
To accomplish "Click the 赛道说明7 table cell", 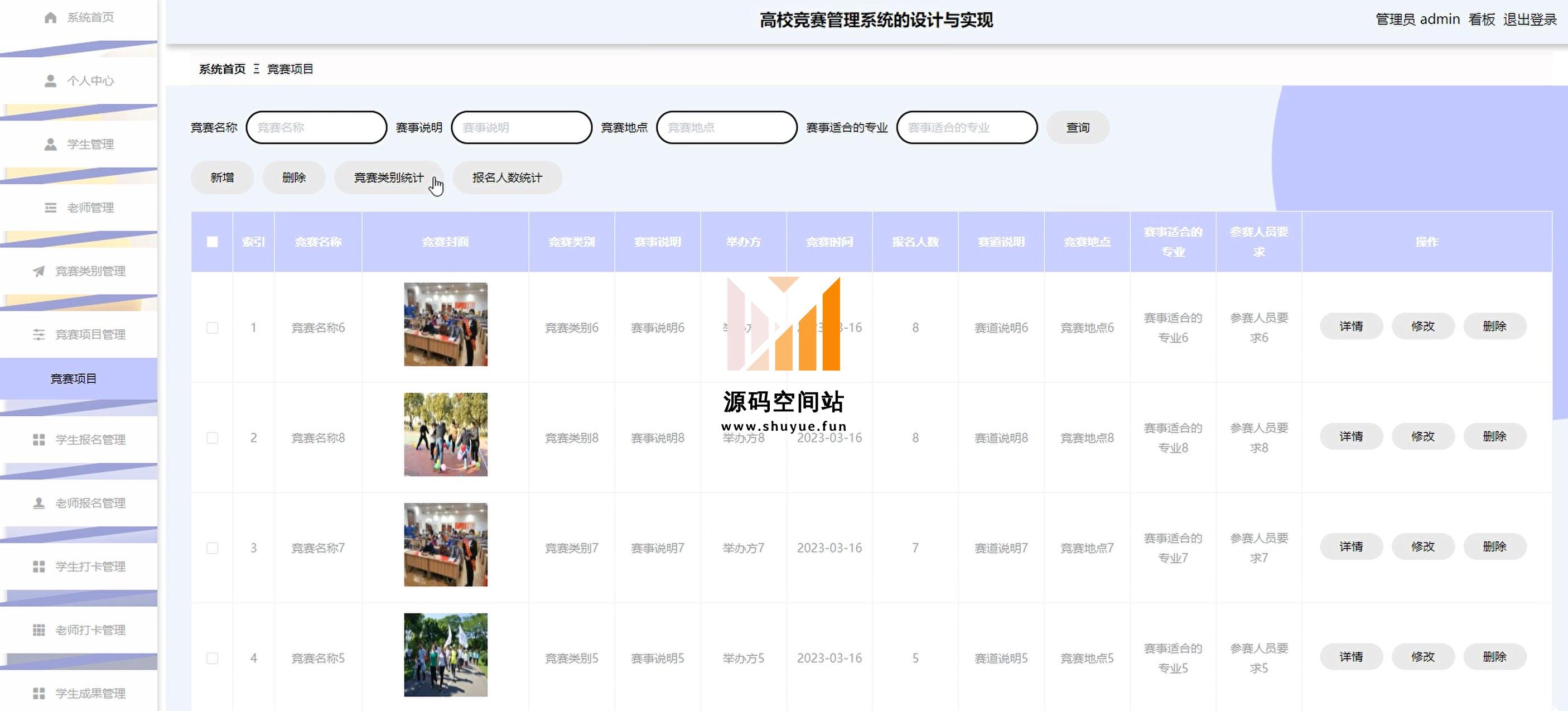I will (x=1001, y=549).
